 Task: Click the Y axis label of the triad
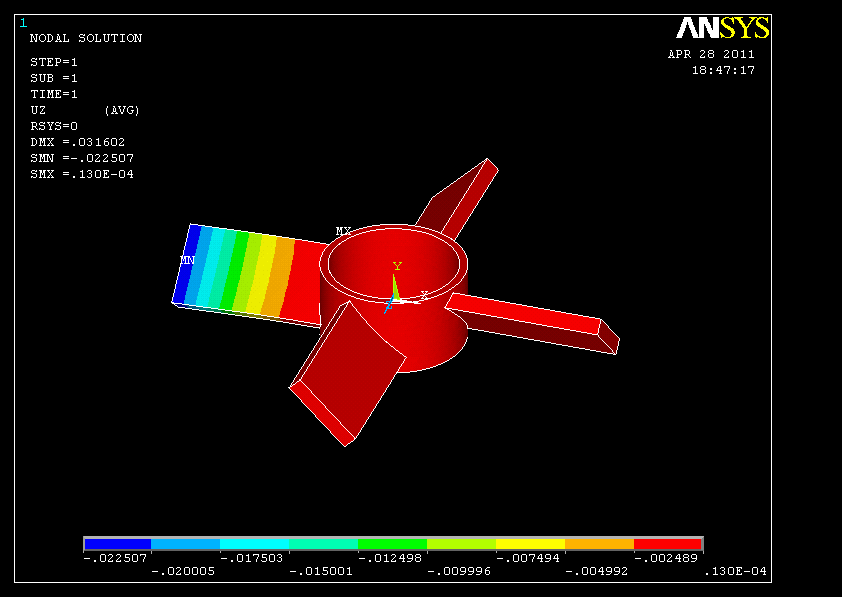point(397,266)
